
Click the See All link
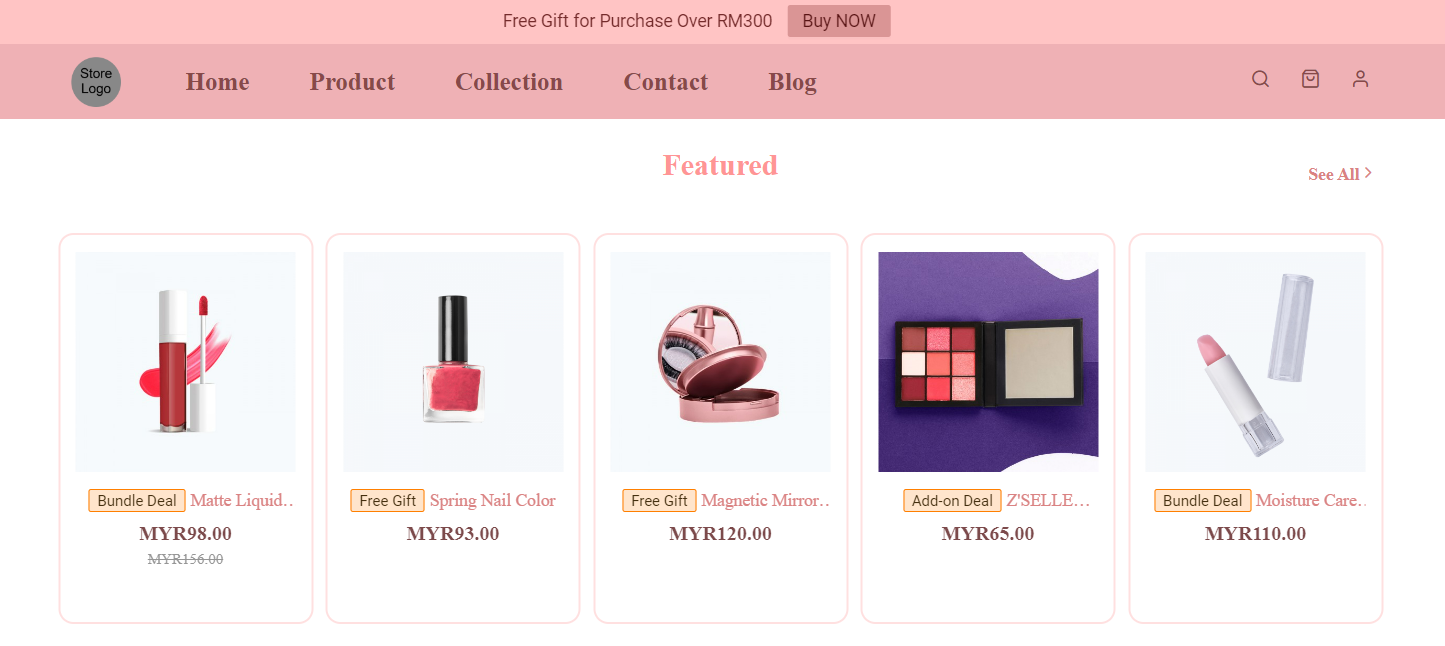pyautogui.click(x=1332, y=174)
